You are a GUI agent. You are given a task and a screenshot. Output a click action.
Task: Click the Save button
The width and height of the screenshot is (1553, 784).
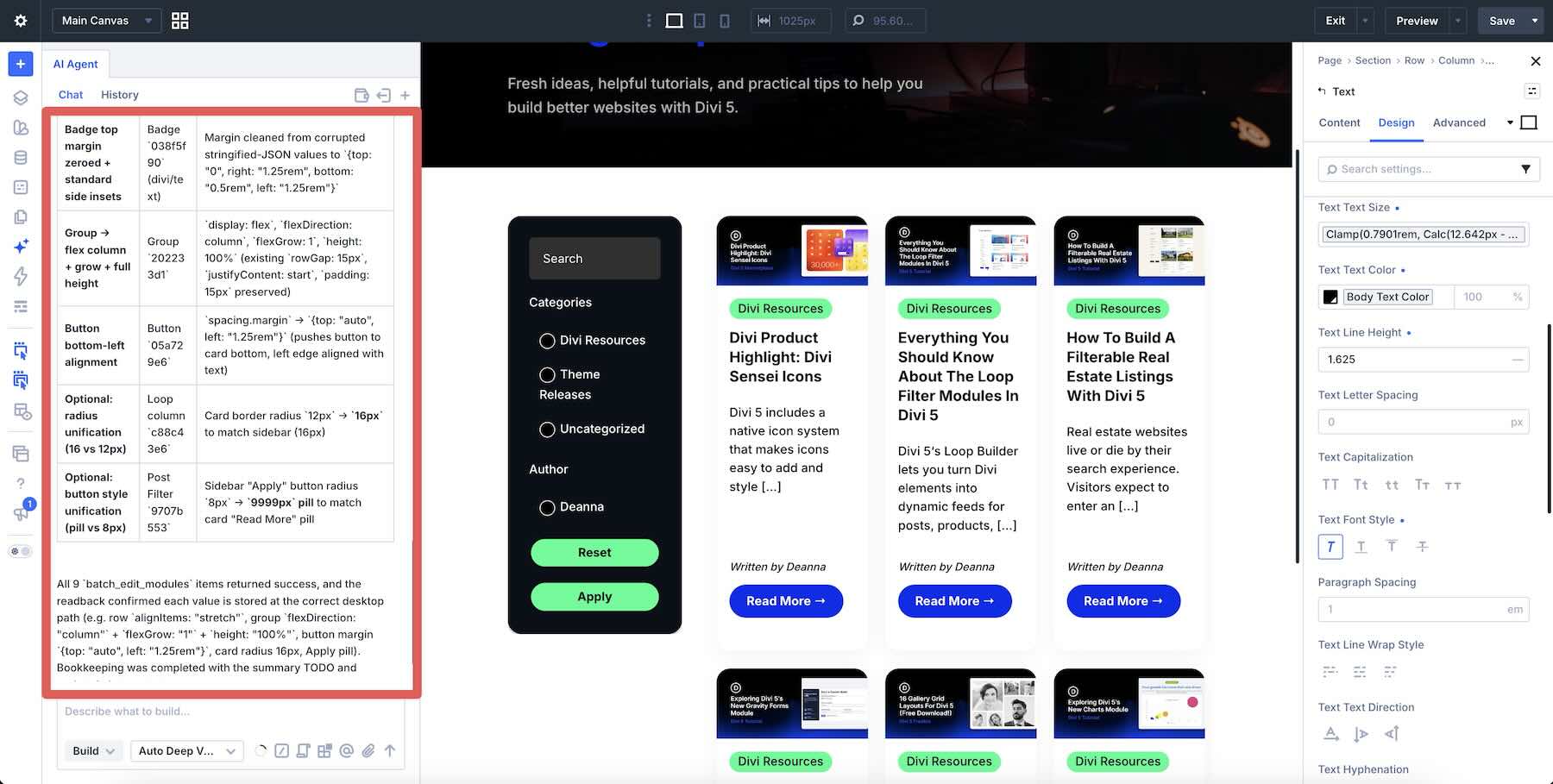(x=1501, y=21)
